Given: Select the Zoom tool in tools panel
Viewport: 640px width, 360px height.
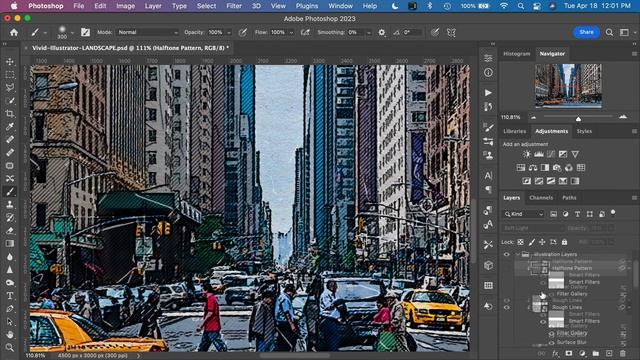Looking at the screenshot, I should point(10,347).
